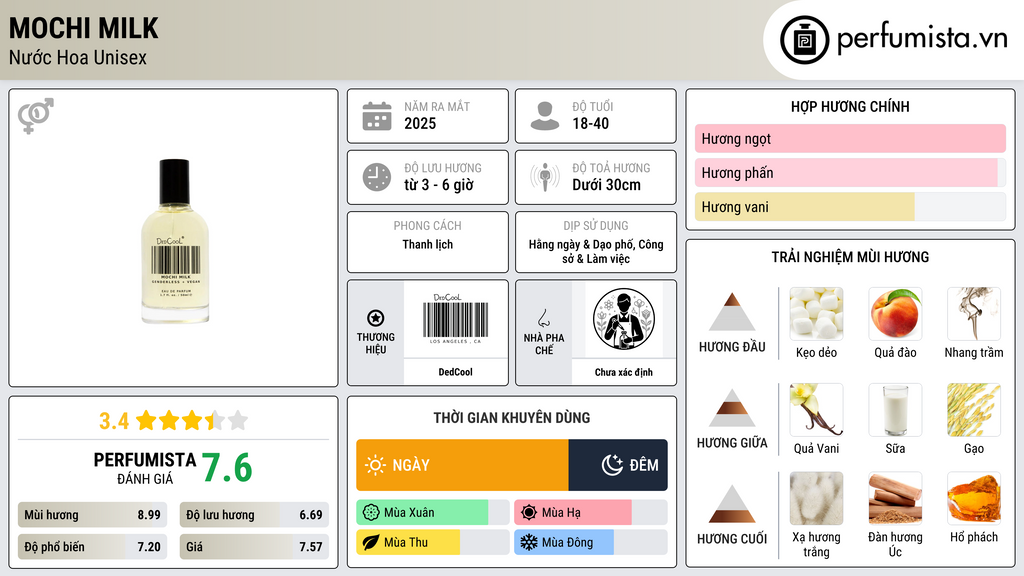Click the Hương đầu pyramid icon

732,312
